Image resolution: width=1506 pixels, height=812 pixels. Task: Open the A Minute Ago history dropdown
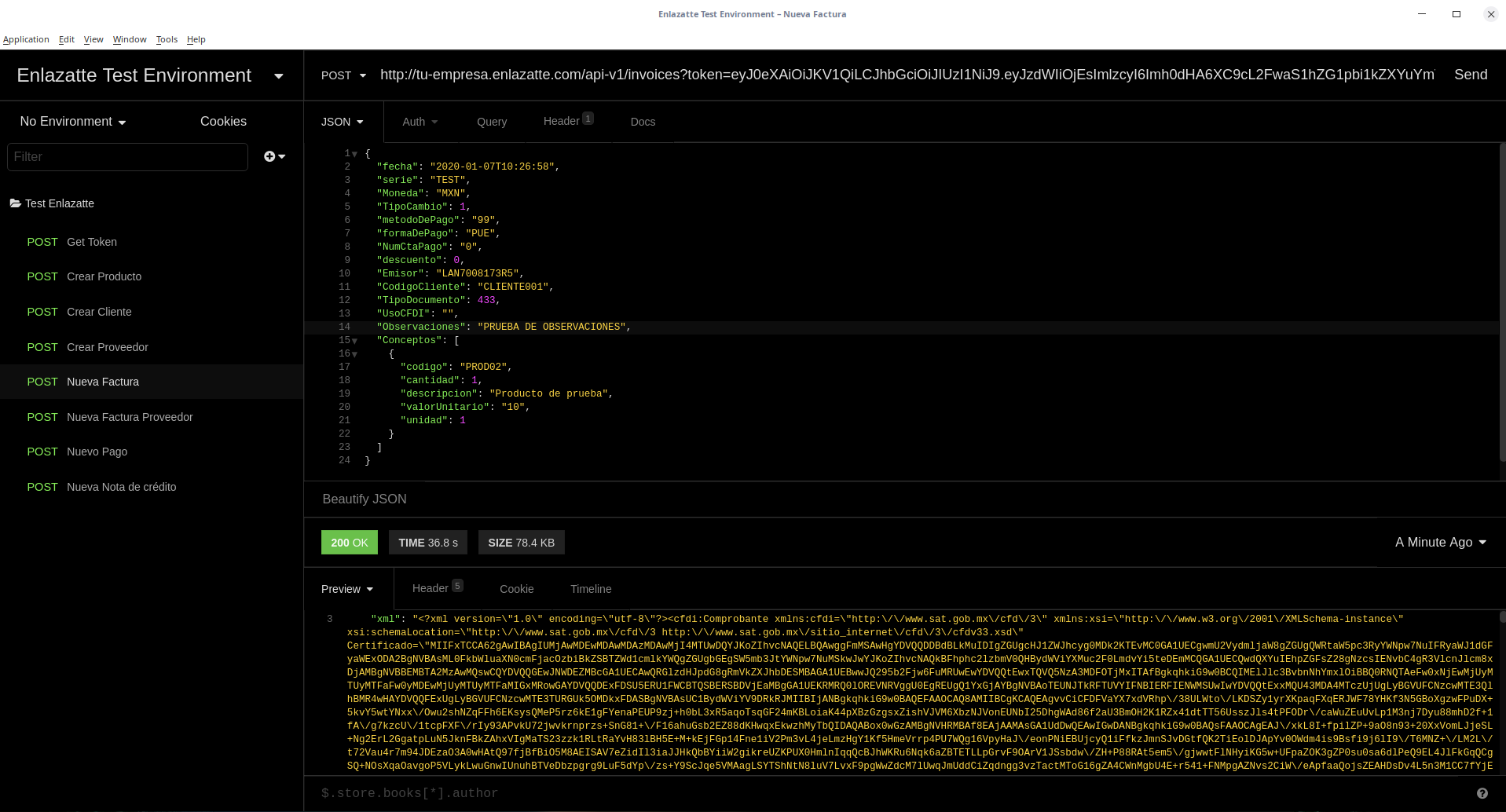1440,543
